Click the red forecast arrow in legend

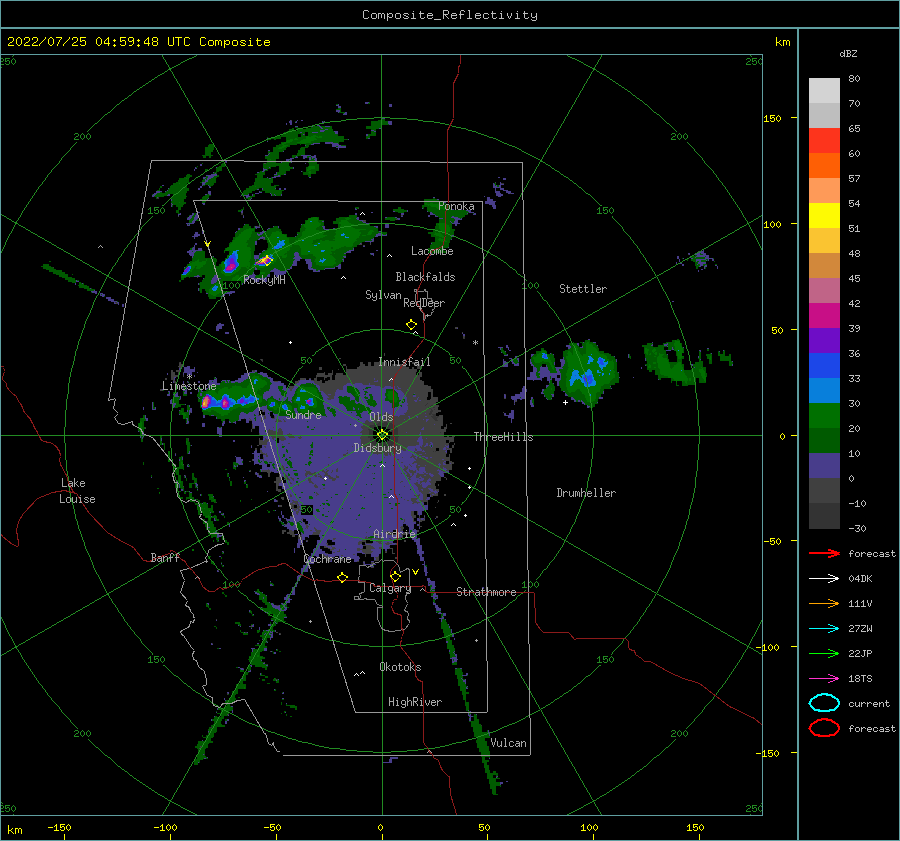[824, 553]
